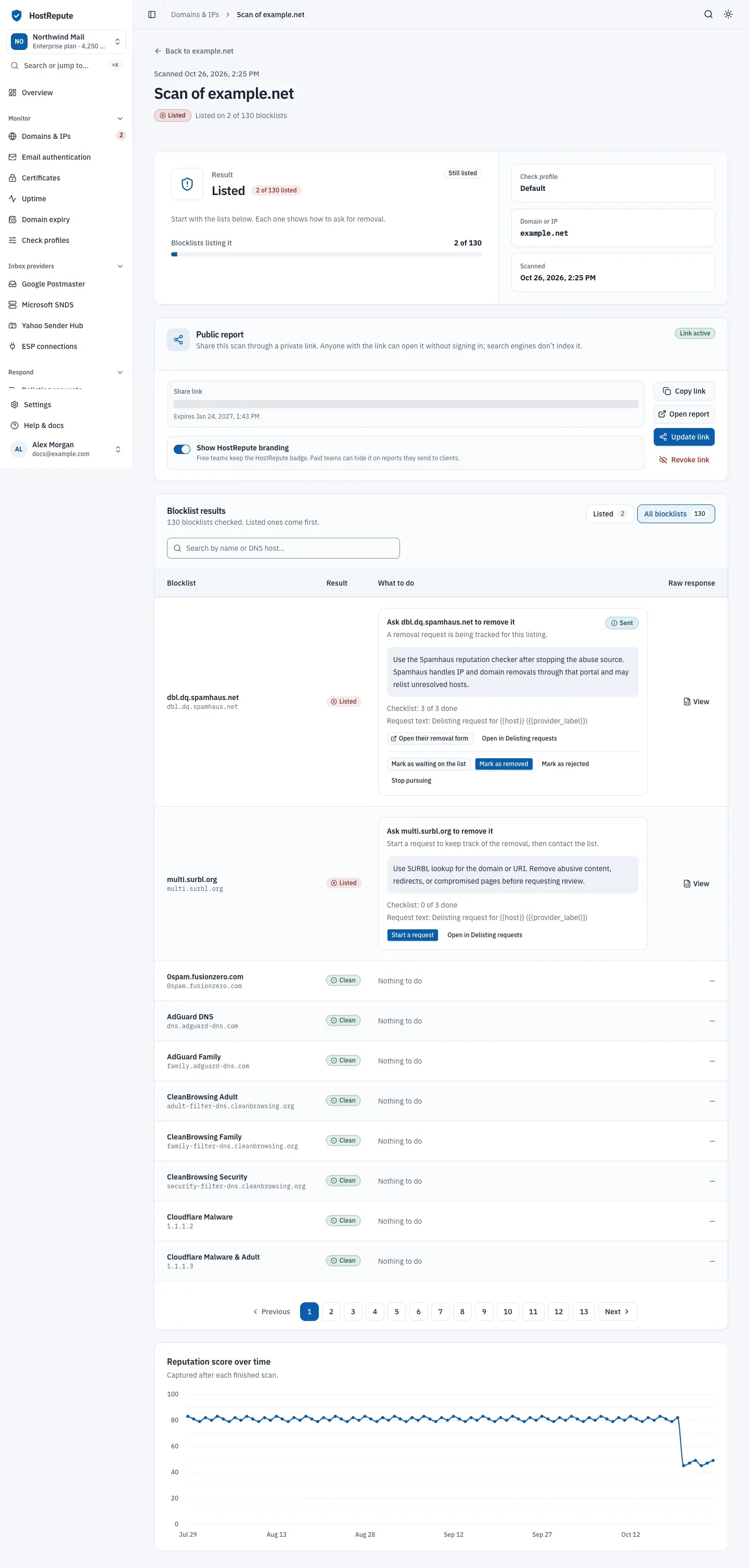View raw response for dbl.dq.spamhaus.net
The height and width of the screenshot is (1568, 749).
[696, 702]
